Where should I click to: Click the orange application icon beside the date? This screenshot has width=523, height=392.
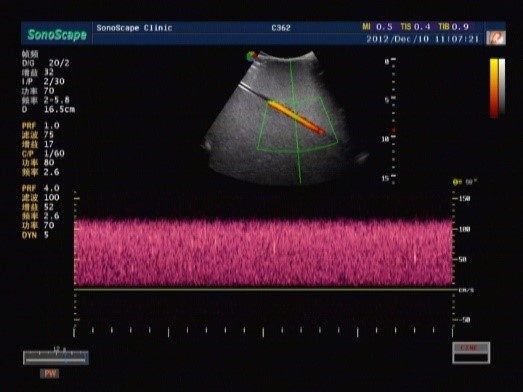[496, 38]
